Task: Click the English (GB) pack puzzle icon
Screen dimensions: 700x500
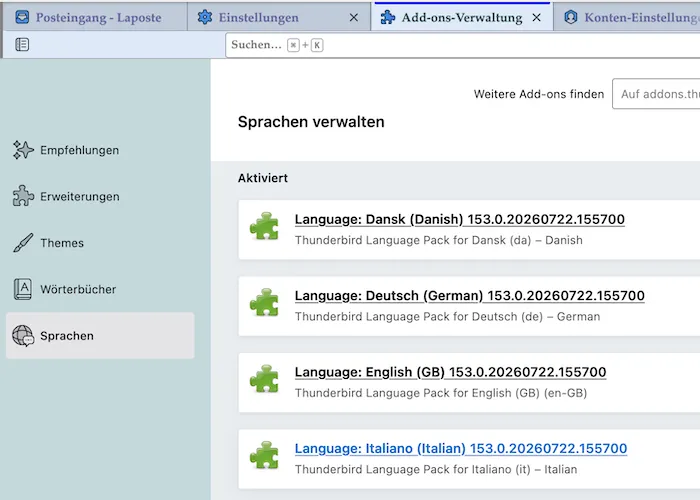Action: [264, 379]
